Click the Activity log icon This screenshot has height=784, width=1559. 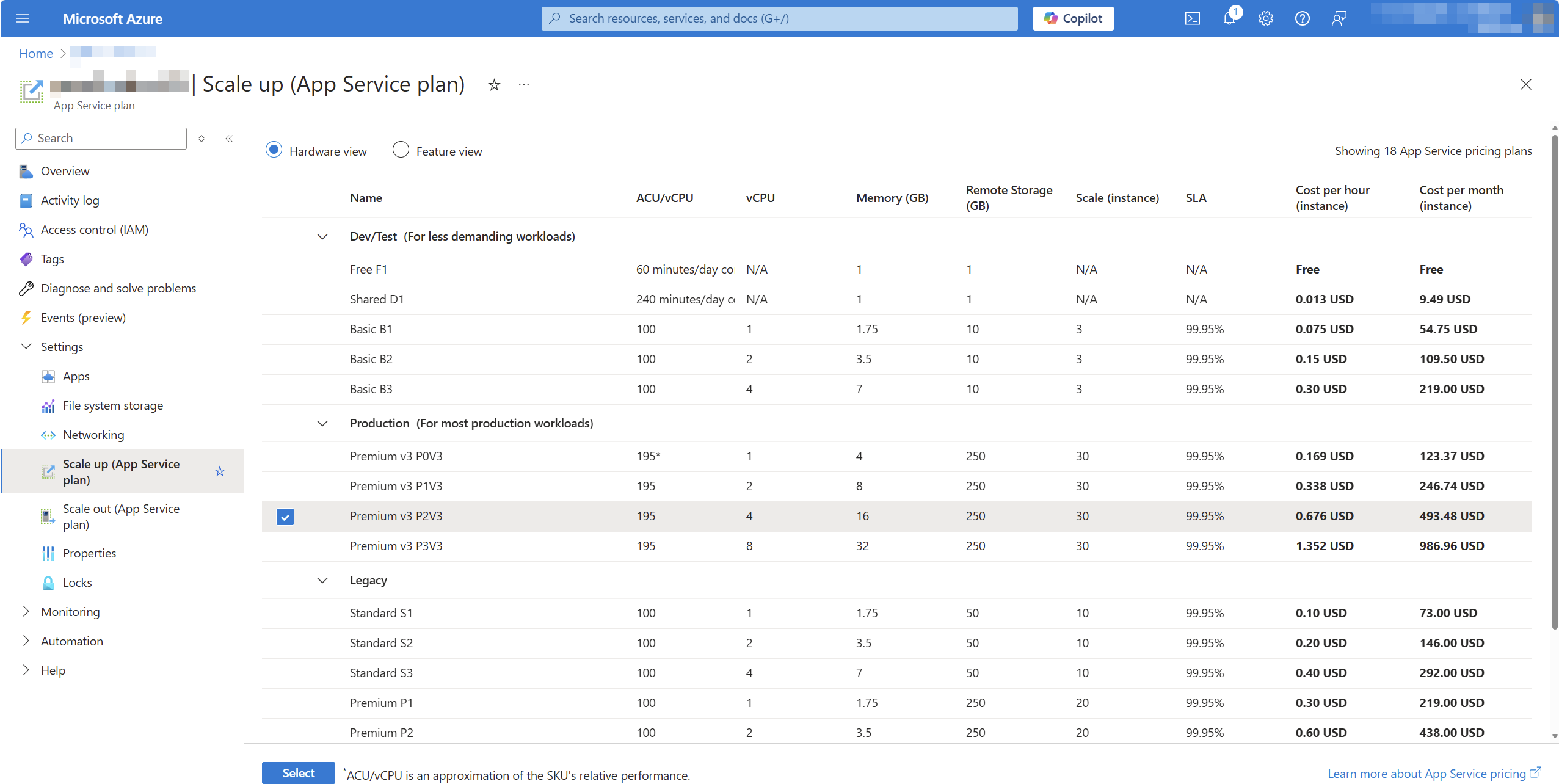(x=26, y=201)
